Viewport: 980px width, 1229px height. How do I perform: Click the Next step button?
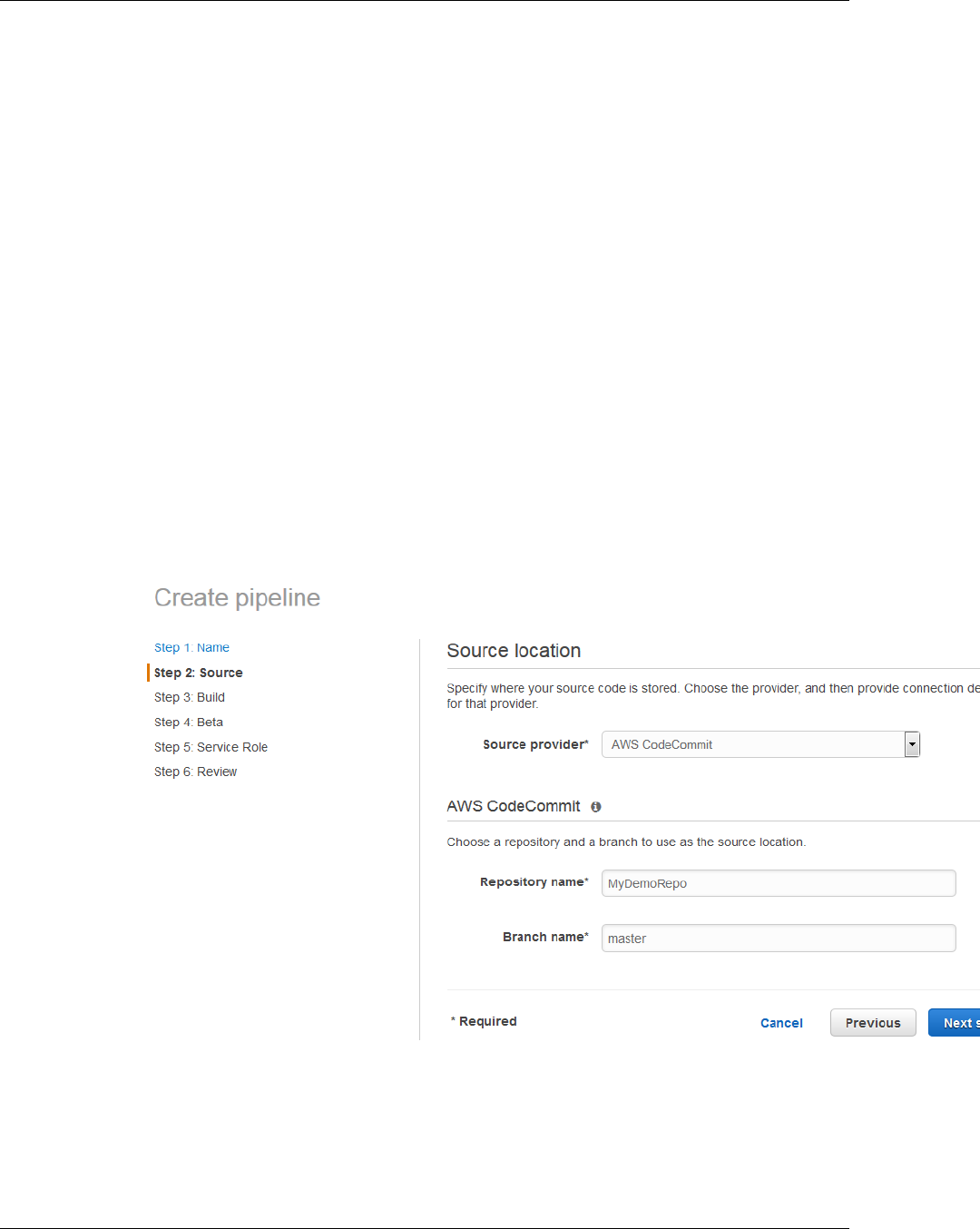coord(955,1023)
